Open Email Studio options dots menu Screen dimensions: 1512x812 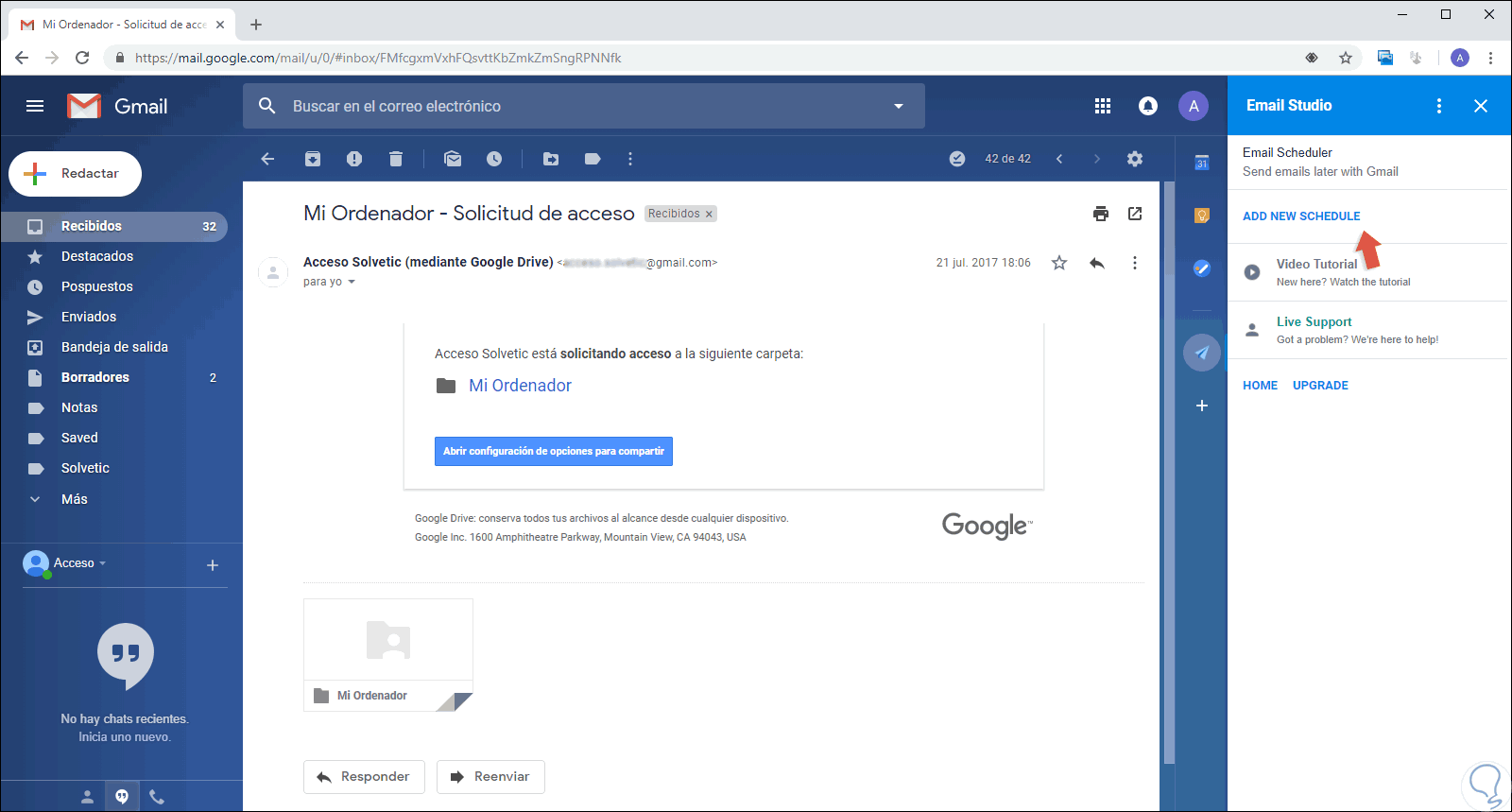tap(1439, 106)
